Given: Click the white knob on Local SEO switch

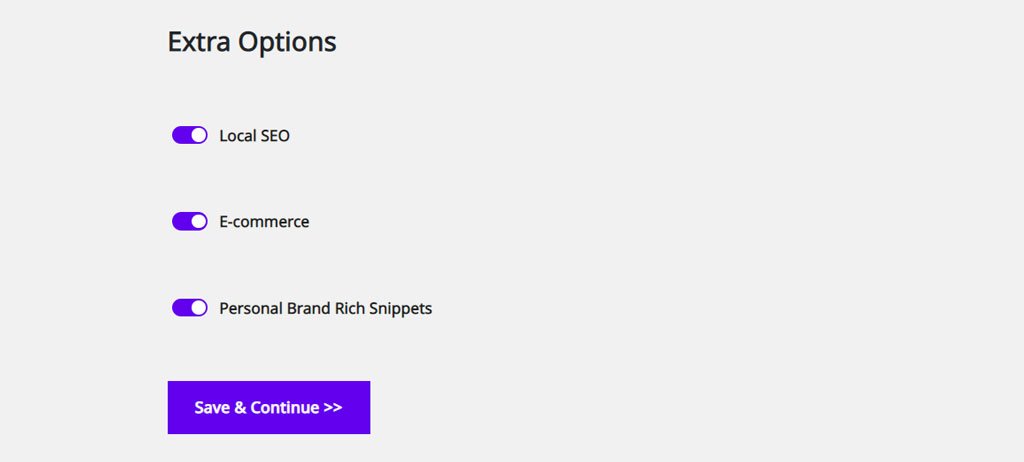Looking at the screenshot, I should point(199,135).
